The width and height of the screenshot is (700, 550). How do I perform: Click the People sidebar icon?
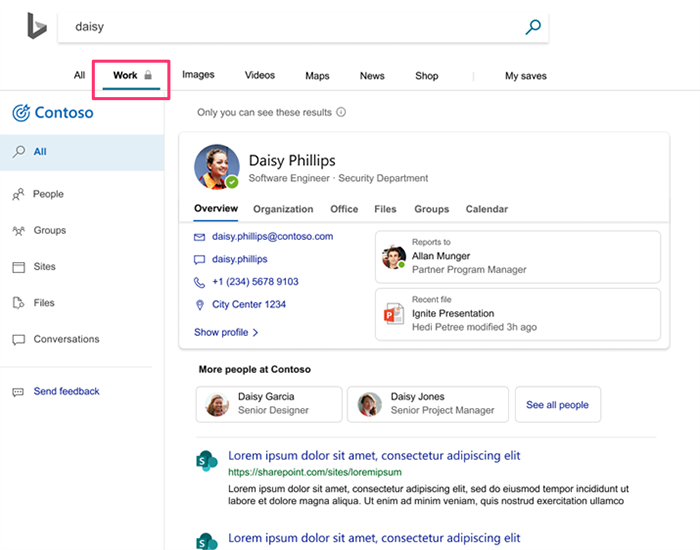coord(18,194)
